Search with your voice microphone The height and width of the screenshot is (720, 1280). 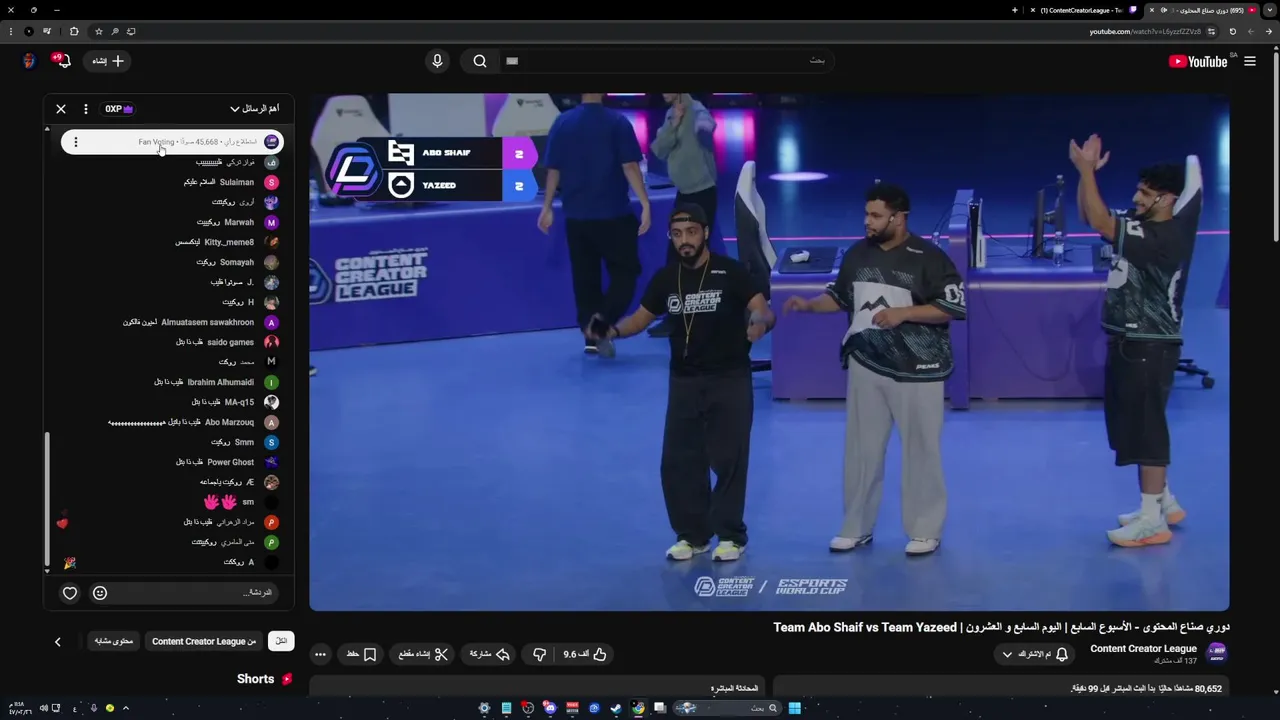(437, 61)
